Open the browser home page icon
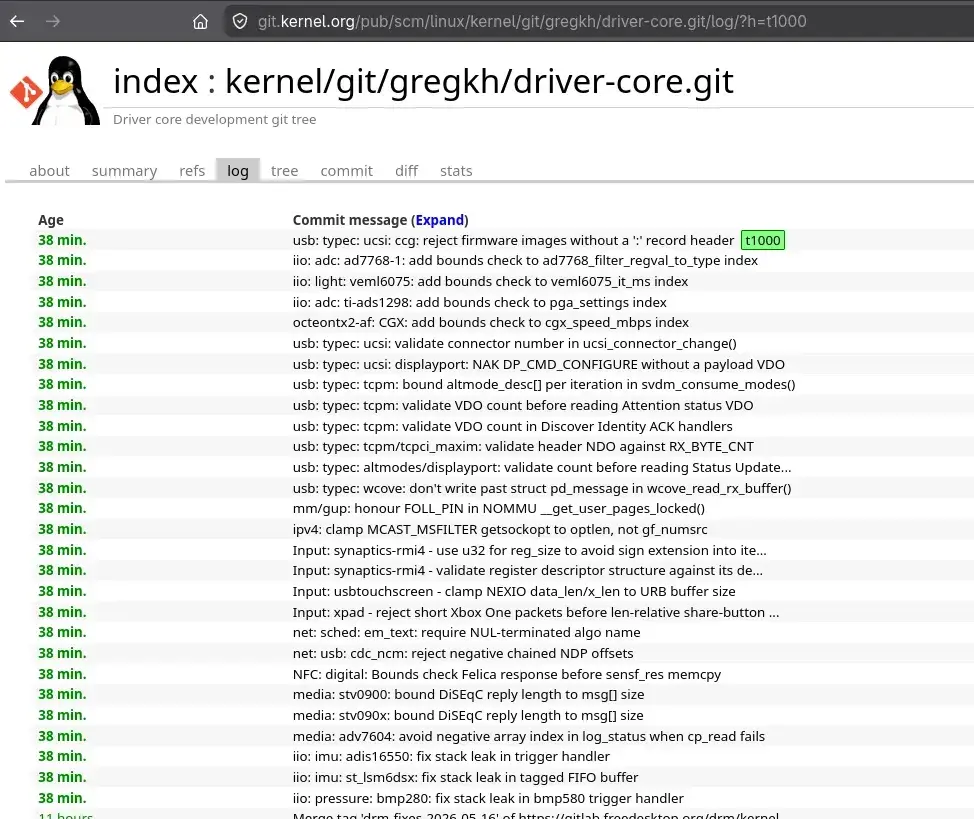Viewport: 974px width, 819px height. pos(200,22)
